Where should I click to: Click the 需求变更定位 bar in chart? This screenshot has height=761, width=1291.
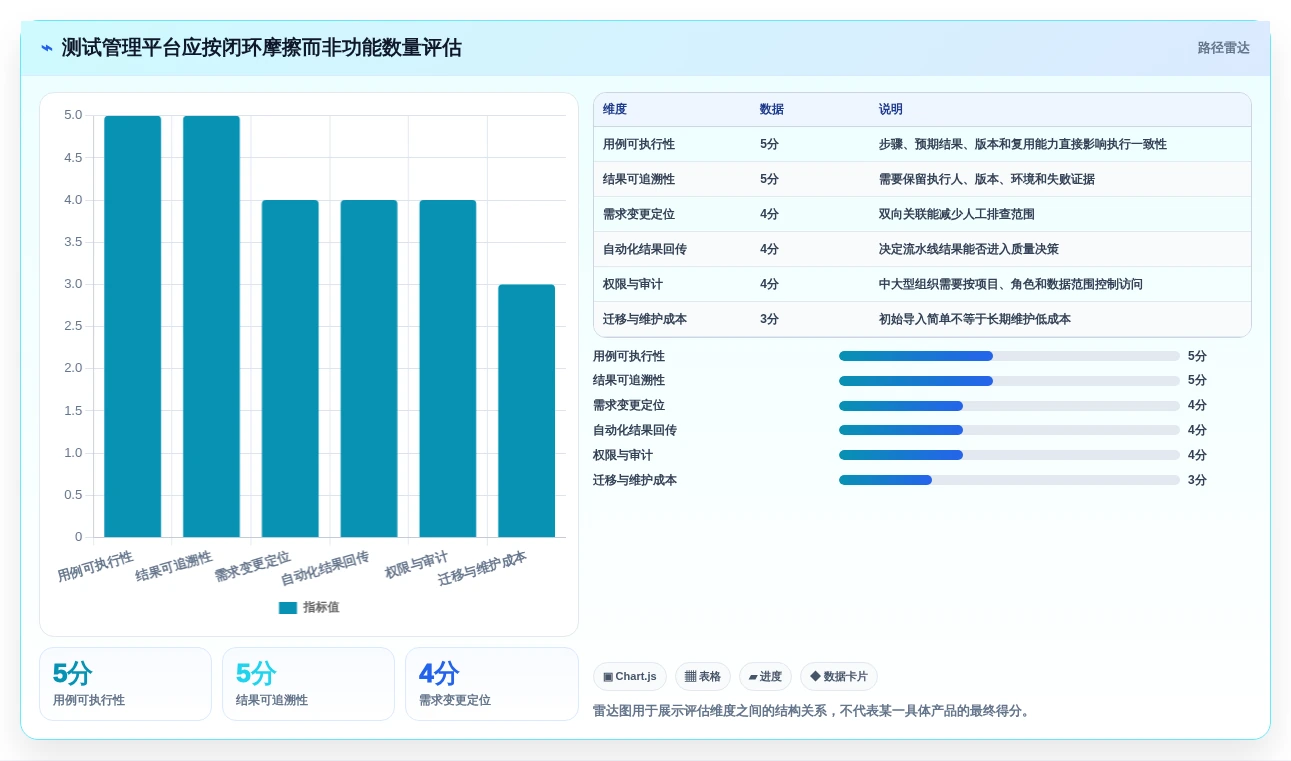point(290,369)
